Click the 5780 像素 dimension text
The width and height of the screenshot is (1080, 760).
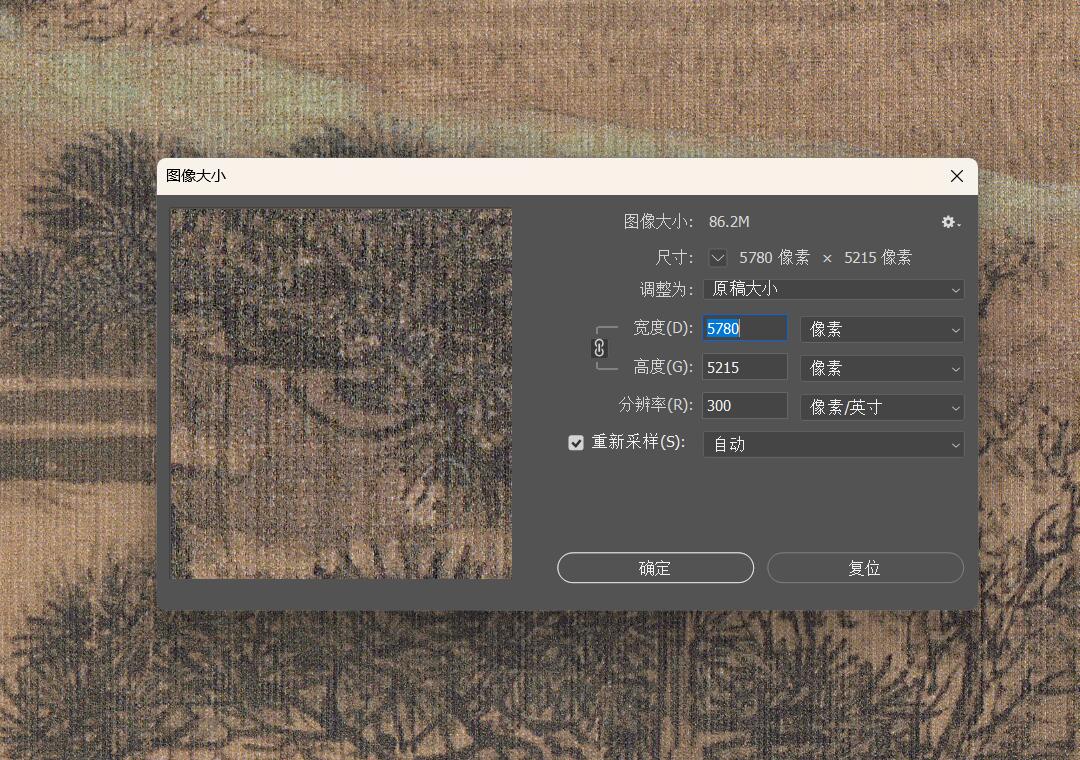coord(774,258)
